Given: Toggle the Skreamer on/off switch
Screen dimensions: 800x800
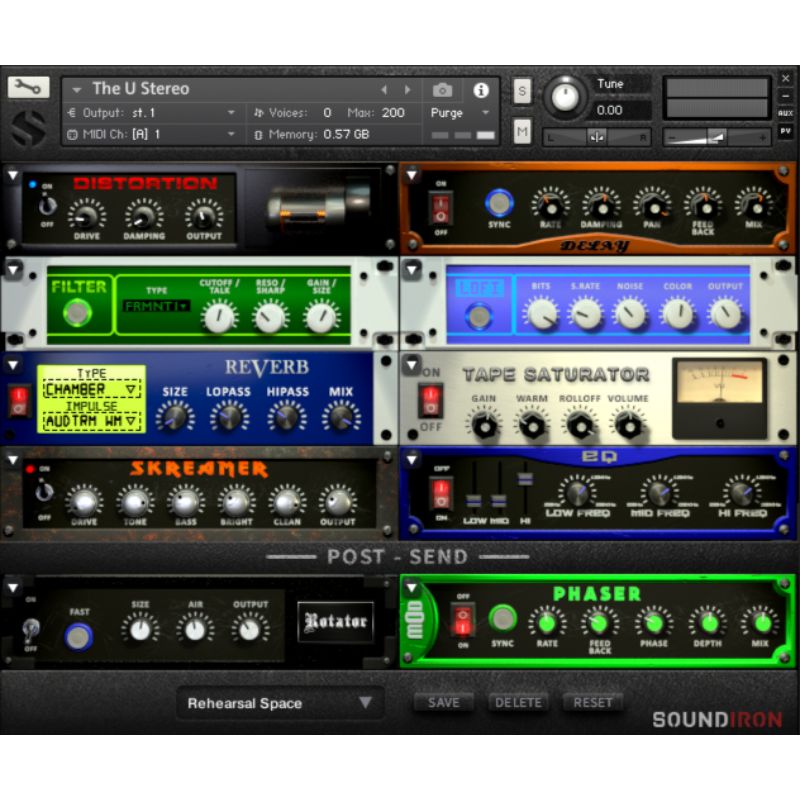Looking at the screenshot, I should [x=44, y=492].
